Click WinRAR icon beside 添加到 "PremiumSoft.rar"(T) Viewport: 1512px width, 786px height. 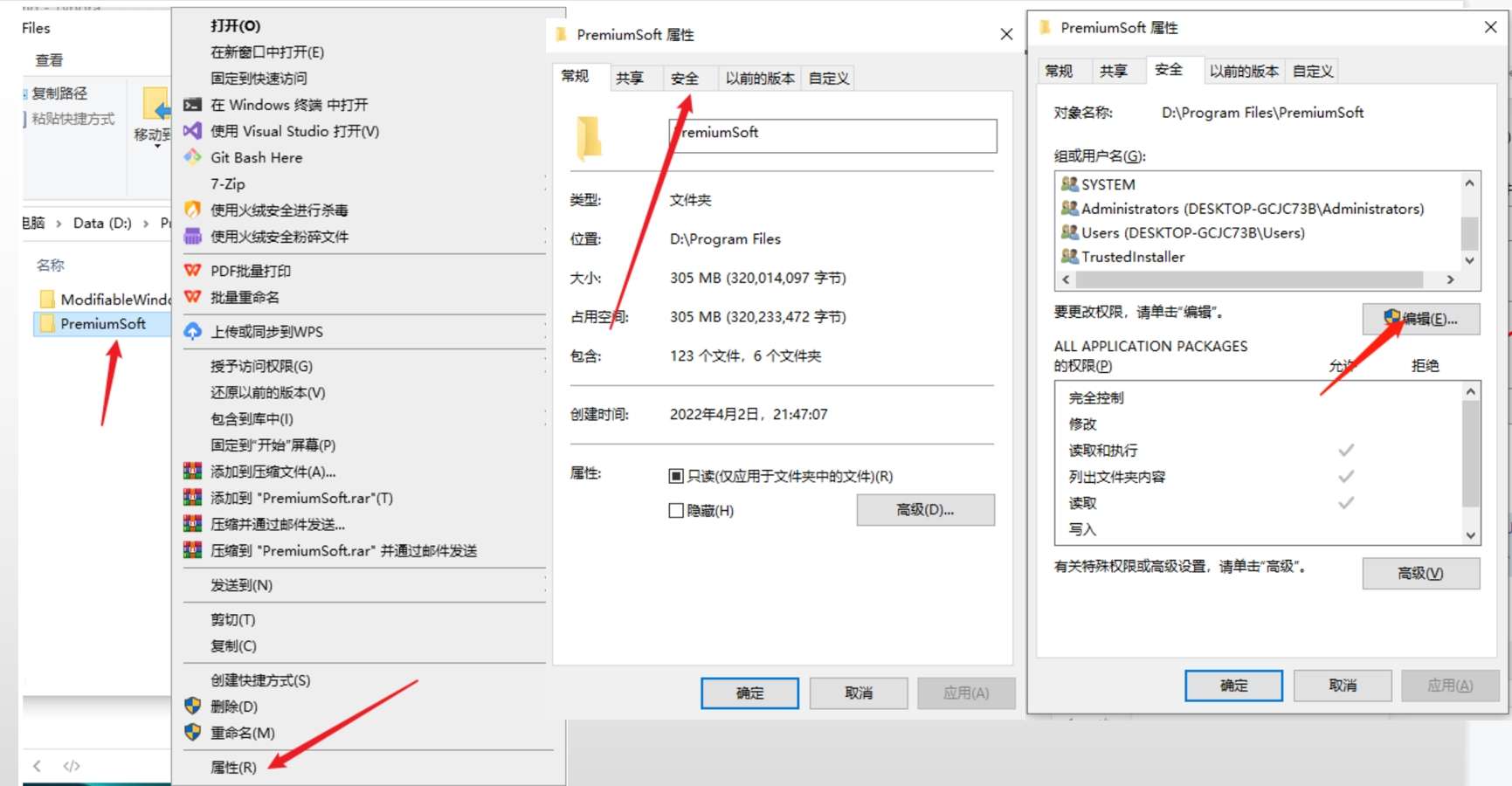point(192,498)
